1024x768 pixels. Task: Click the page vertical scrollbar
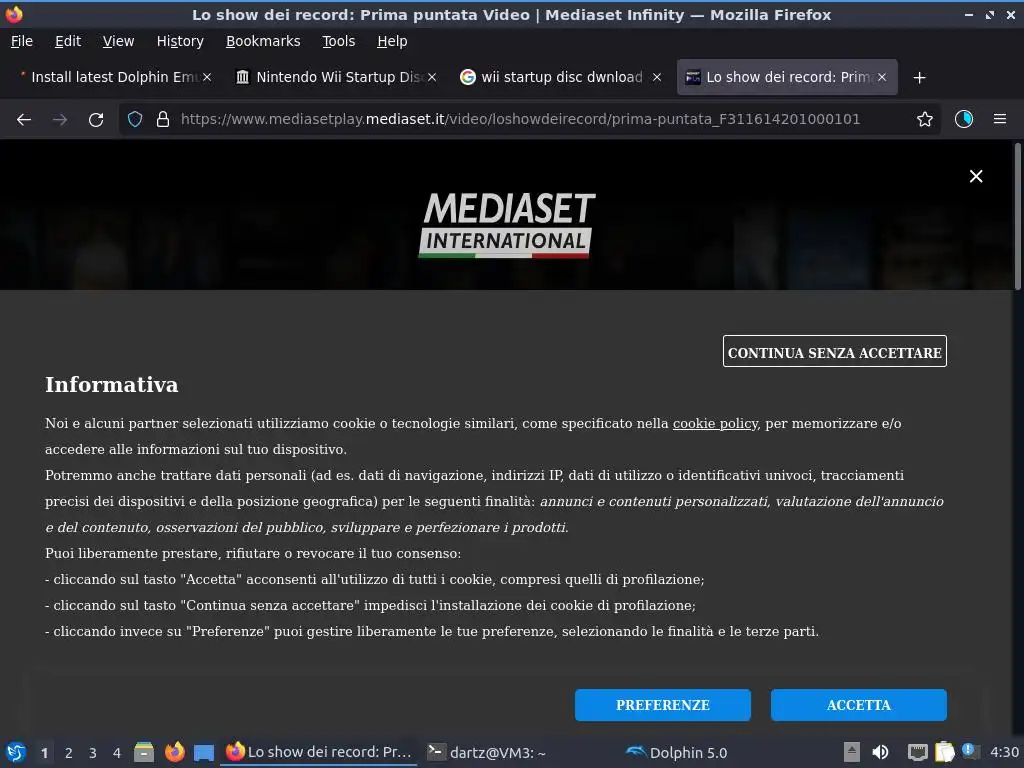1017,216
